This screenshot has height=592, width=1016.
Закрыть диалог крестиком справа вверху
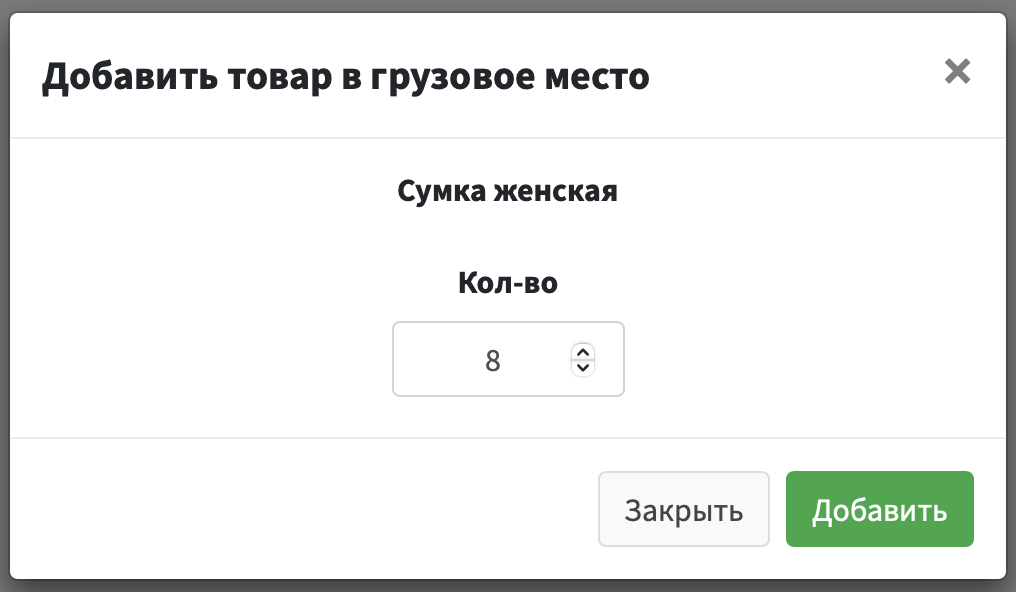point(957,71)
